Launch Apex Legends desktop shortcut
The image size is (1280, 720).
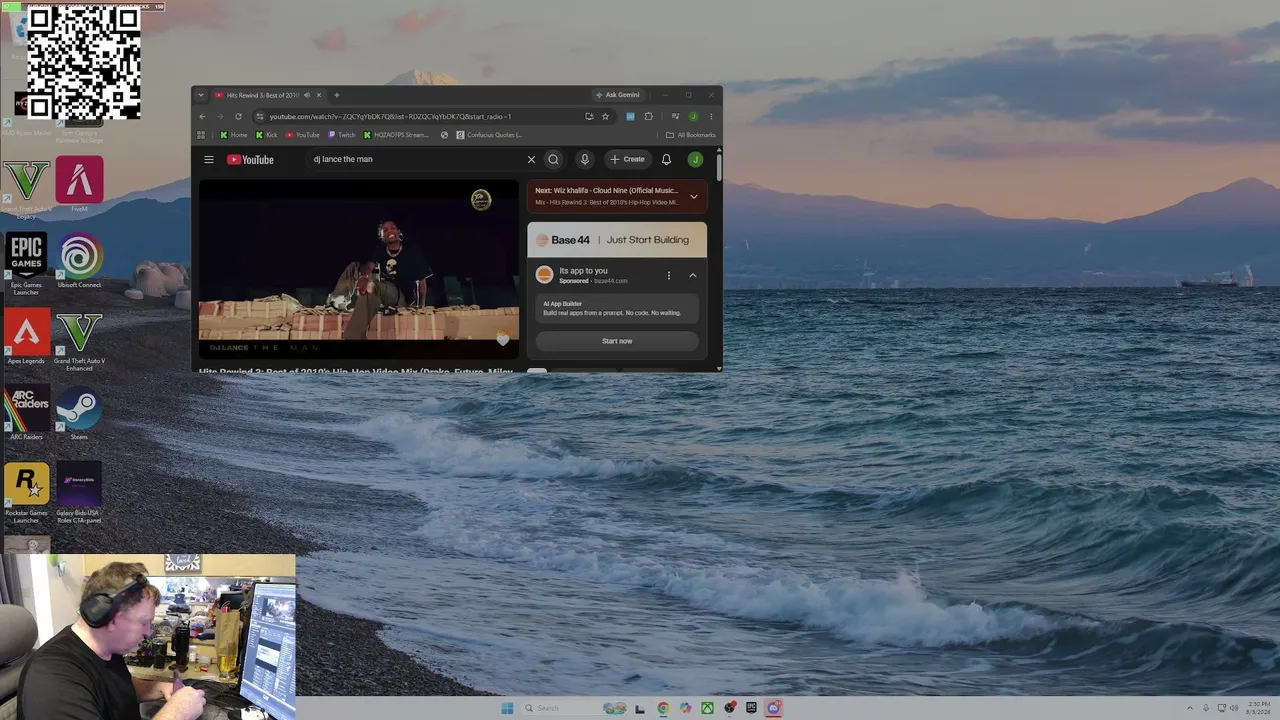(x=26, y=336)
